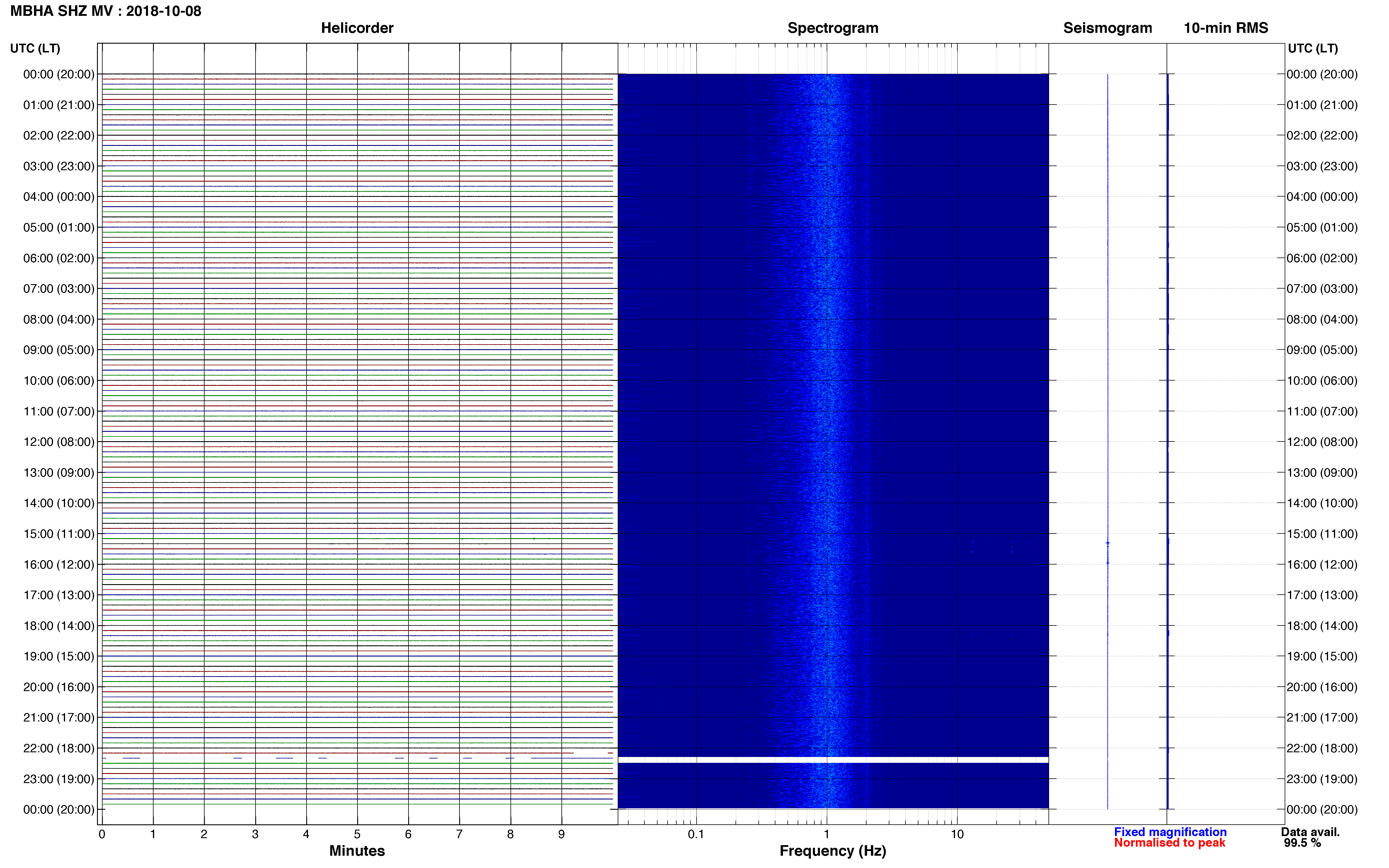This screenshot has width=1389, height=868.
Task: Click '06:00 (02:00)' beside the Helicorder
Action: [x=59, y=258]
